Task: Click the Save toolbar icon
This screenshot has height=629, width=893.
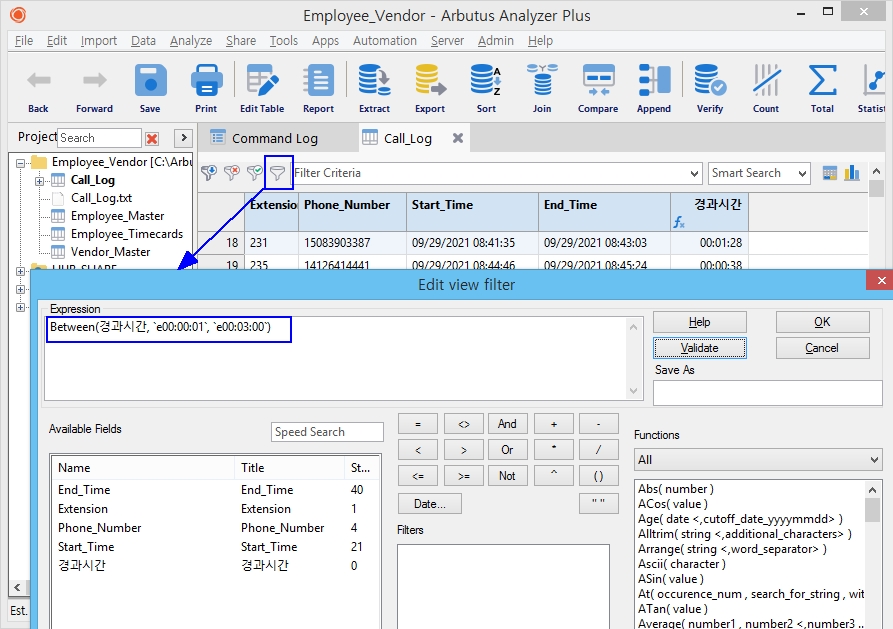Action: 150,88
